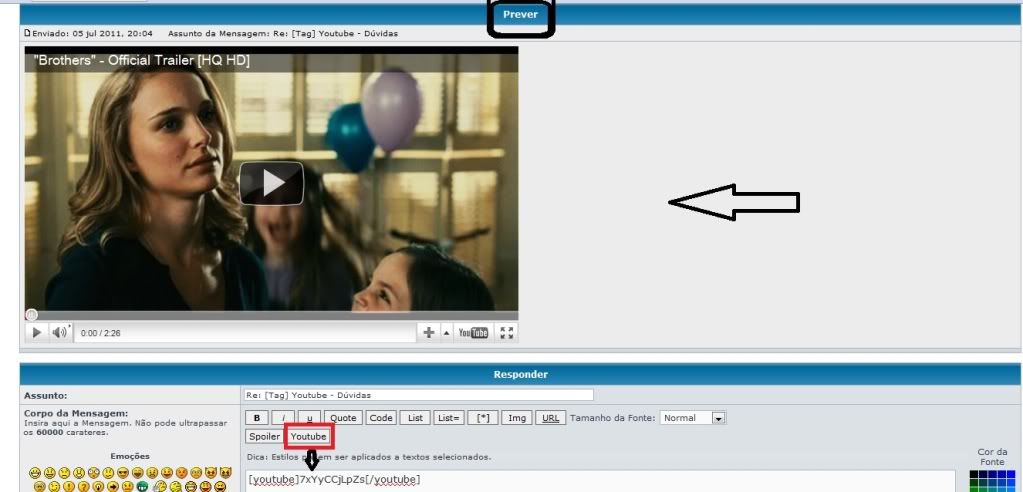Click the seek handle on the video progress bar
The height and width of the screenshot is (492, 1023).
[x=31, y=315]
